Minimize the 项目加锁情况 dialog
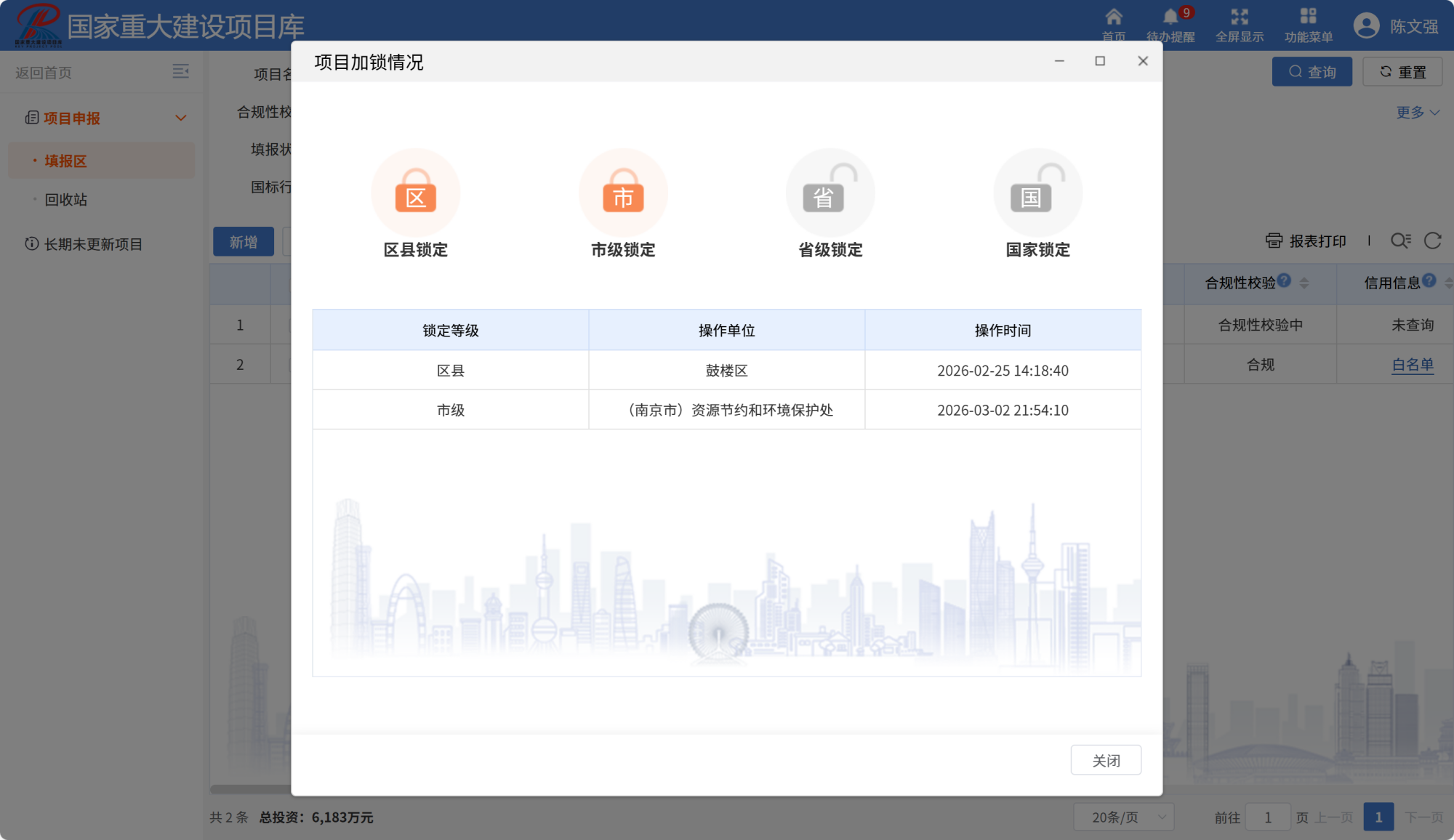The width and height of the screenshot is (1454, 840). 1059,61
